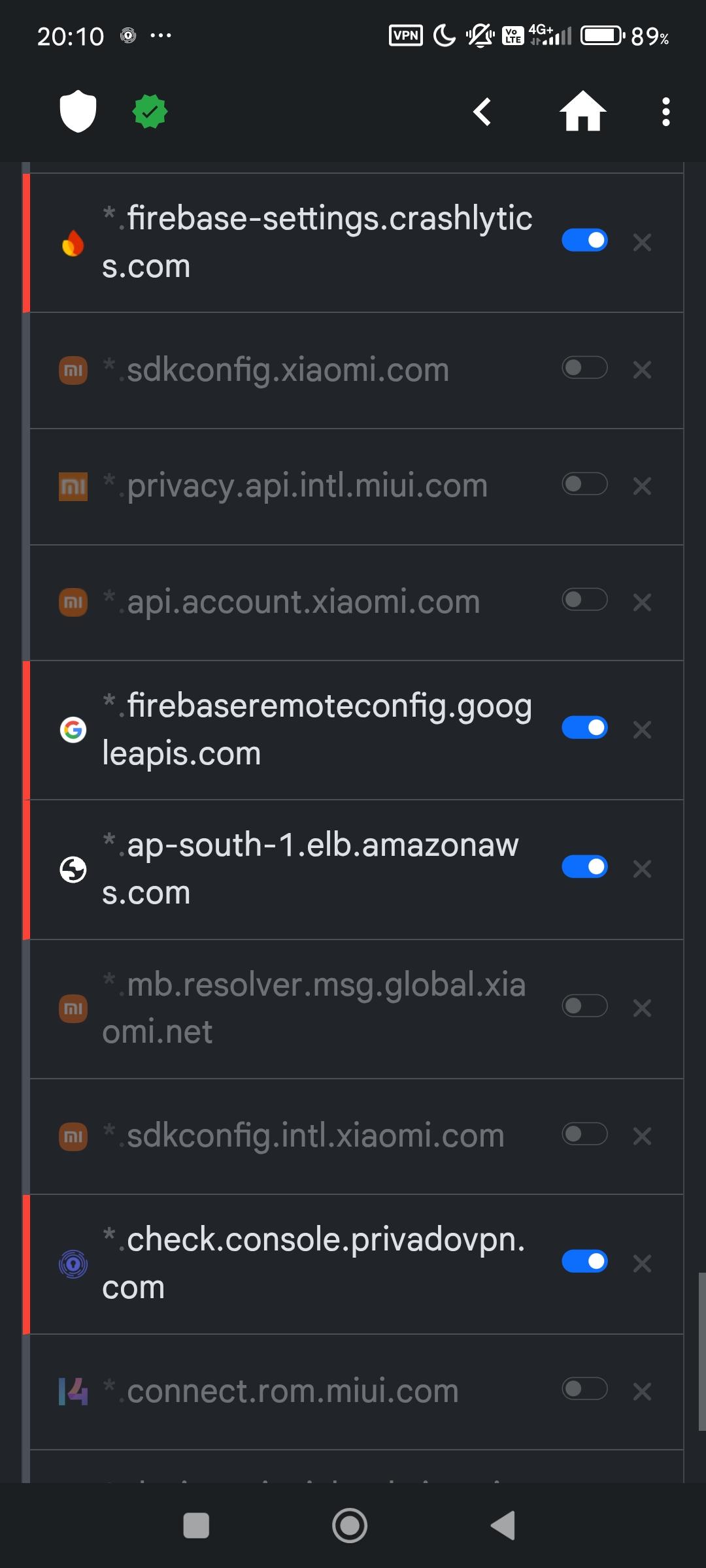The image size is (706, 1568).
Task: Enable the sdkconfig.xiaomi.com toggle
Action: [x=584, y=368]
